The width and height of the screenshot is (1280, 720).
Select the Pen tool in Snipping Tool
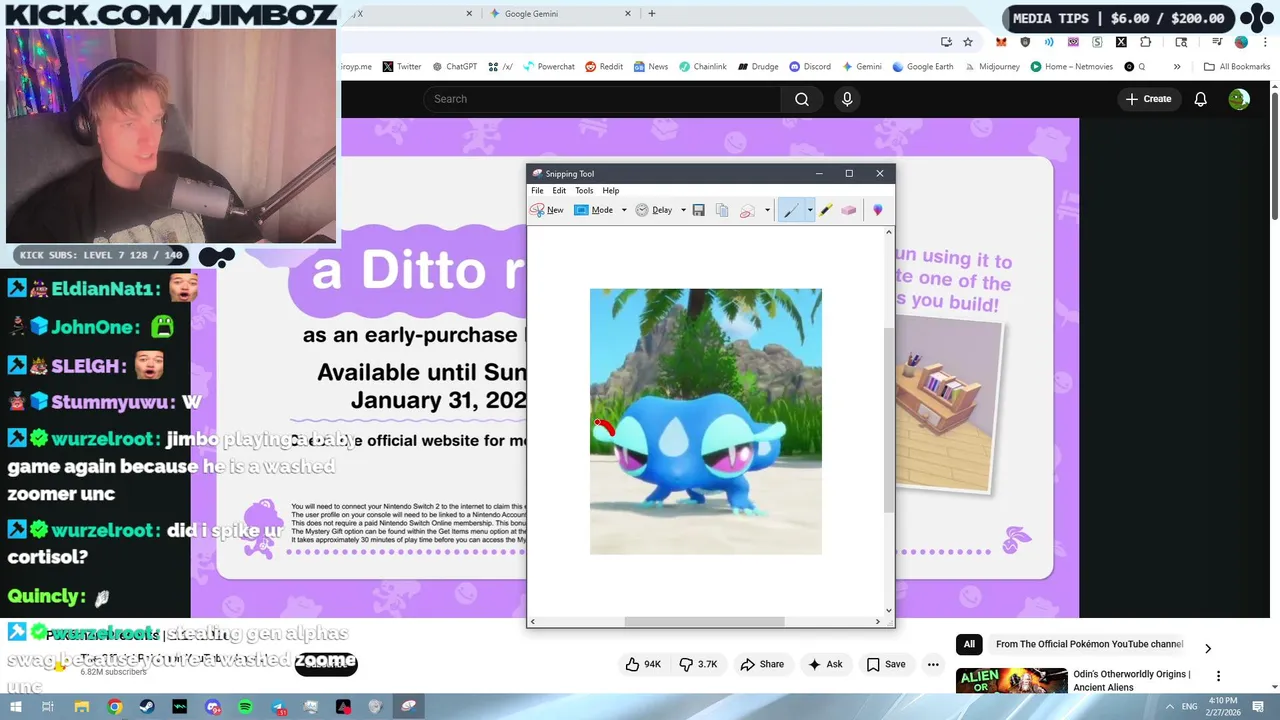(791, 210)
